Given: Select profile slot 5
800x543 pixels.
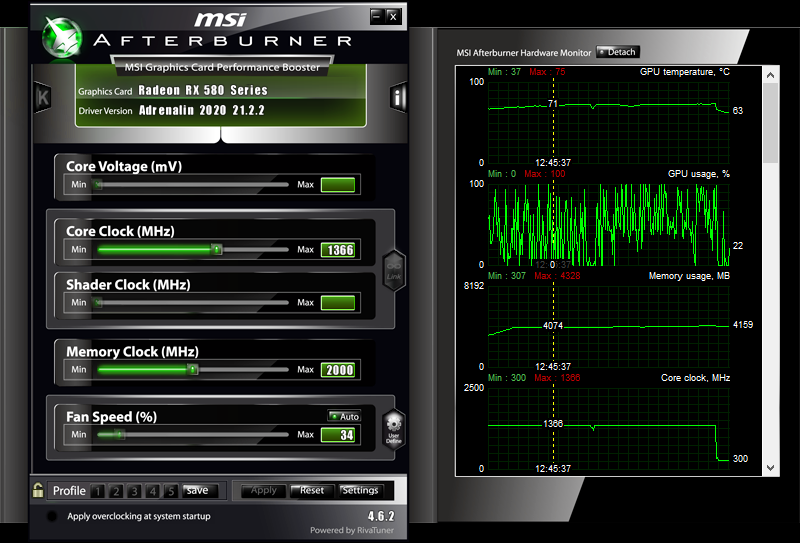Looking at the screenshot, I should pyautogui.click(x=171, y=491).
